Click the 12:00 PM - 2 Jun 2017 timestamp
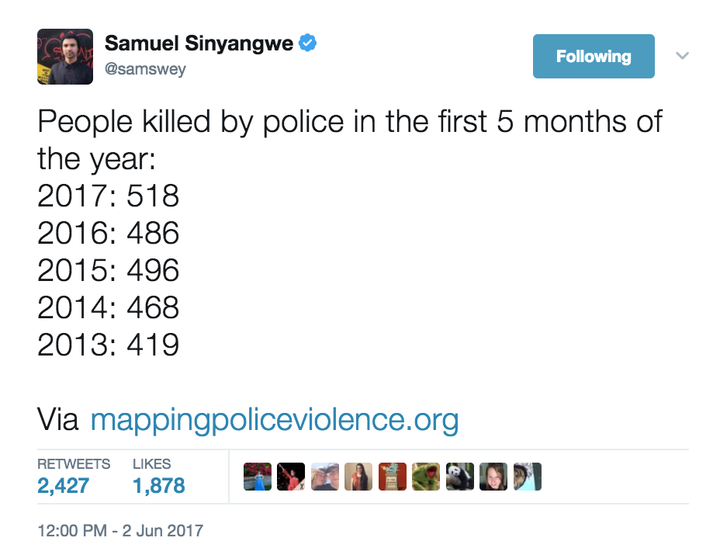This screenshot has height=555, width=720. coord(120,531)
